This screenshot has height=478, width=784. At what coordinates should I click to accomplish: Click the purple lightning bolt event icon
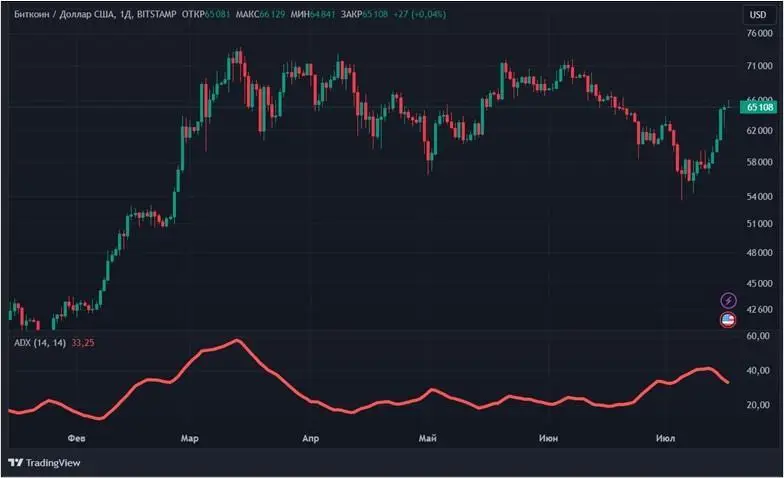click(728, 300)
